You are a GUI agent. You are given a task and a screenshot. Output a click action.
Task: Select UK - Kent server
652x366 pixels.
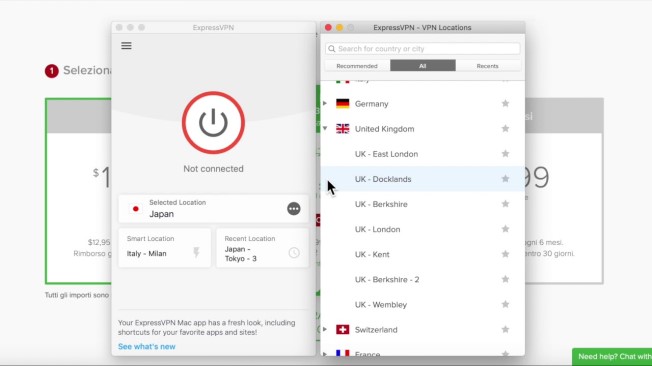422,254
